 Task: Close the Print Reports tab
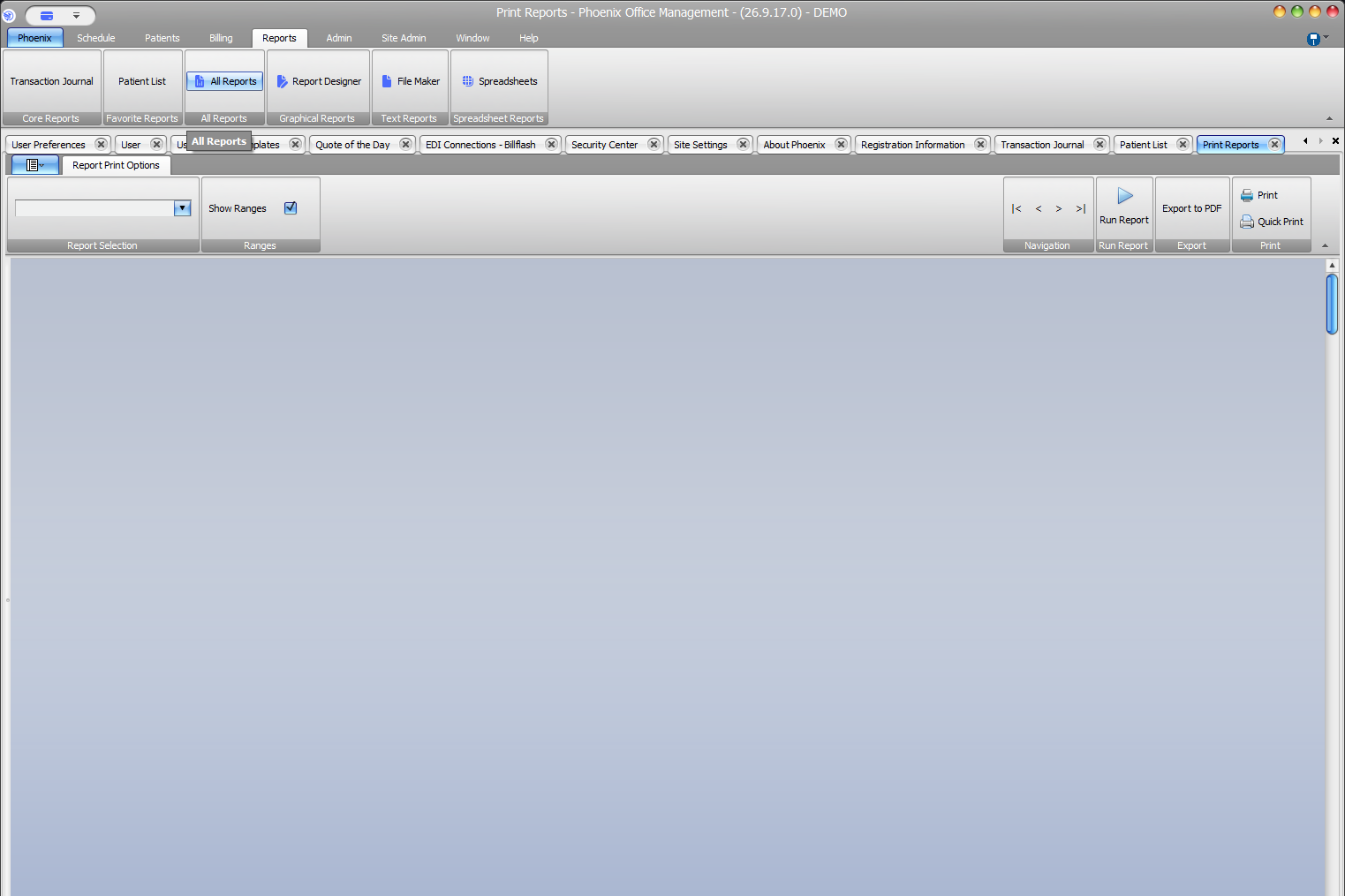tap(1274, 145)
